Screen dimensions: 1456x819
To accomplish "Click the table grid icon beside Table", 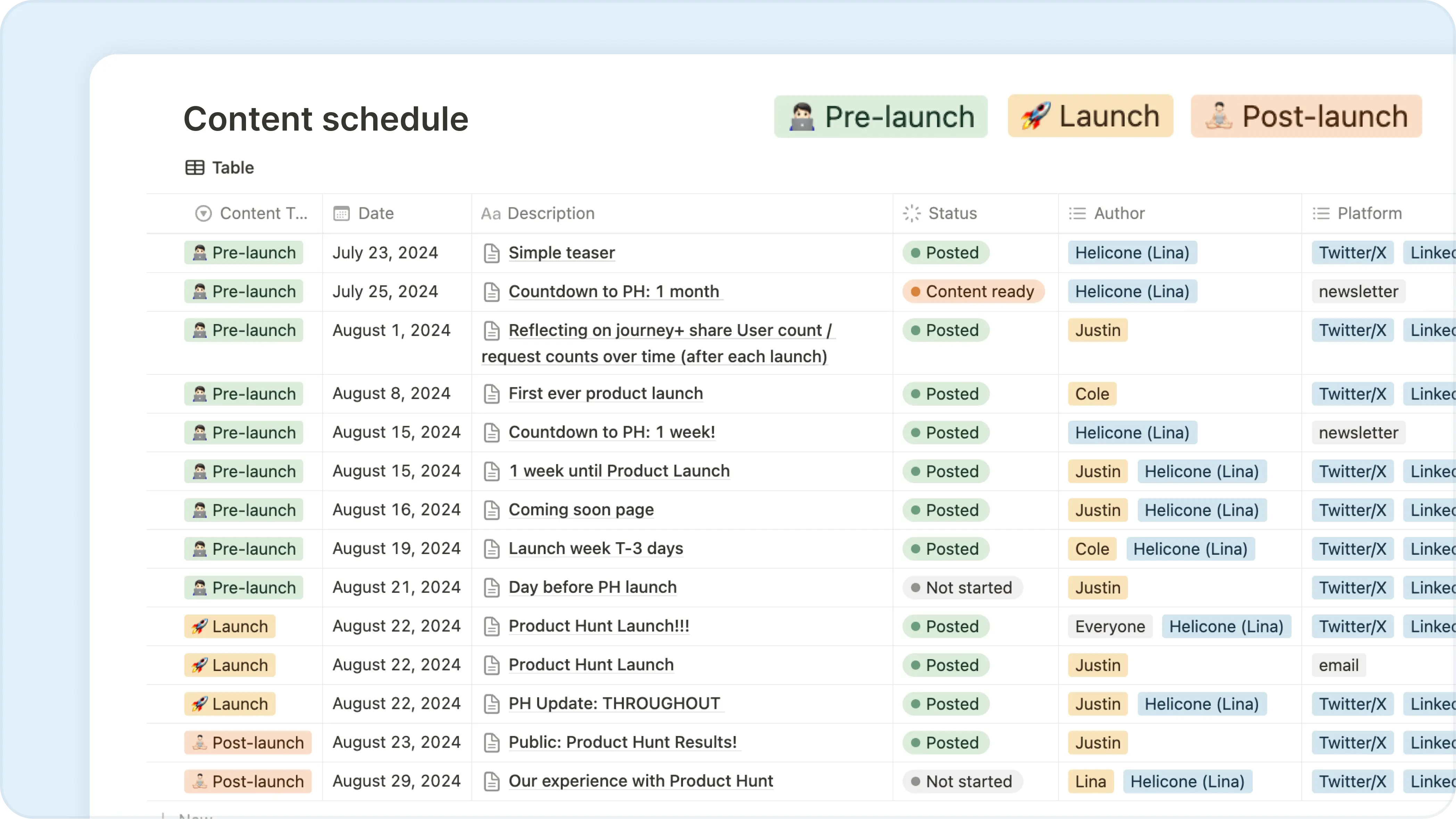I will point(195,168).
